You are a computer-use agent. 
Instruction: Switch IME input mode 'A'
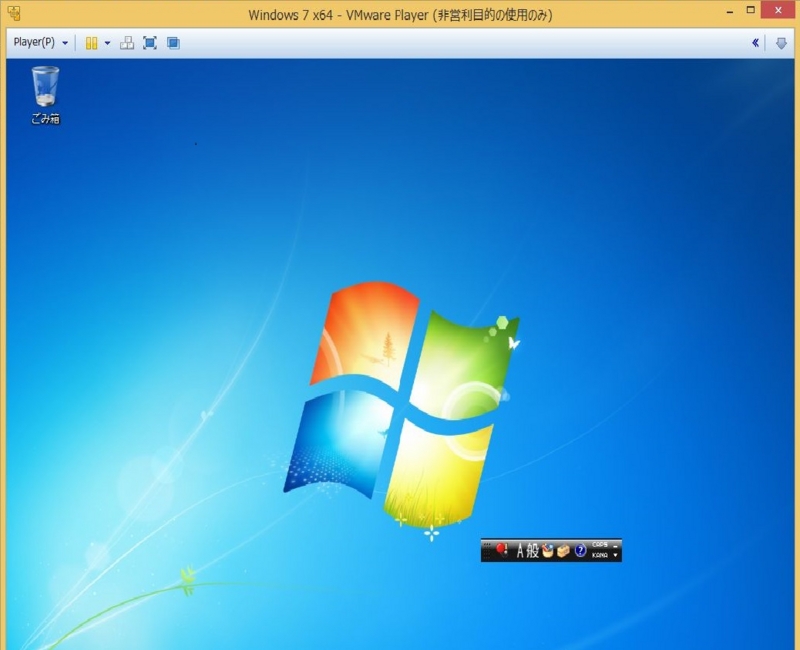coord(520,551)
